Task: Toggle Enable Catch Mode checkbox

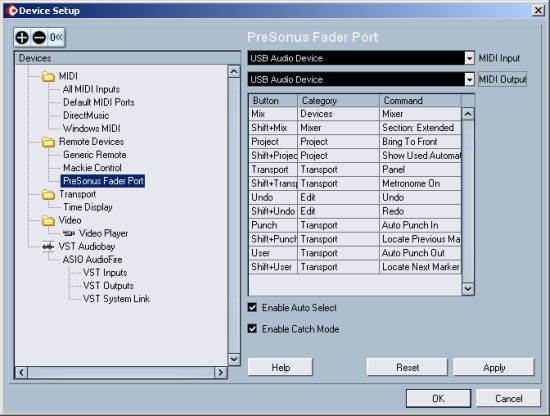Action: [252, 329]
